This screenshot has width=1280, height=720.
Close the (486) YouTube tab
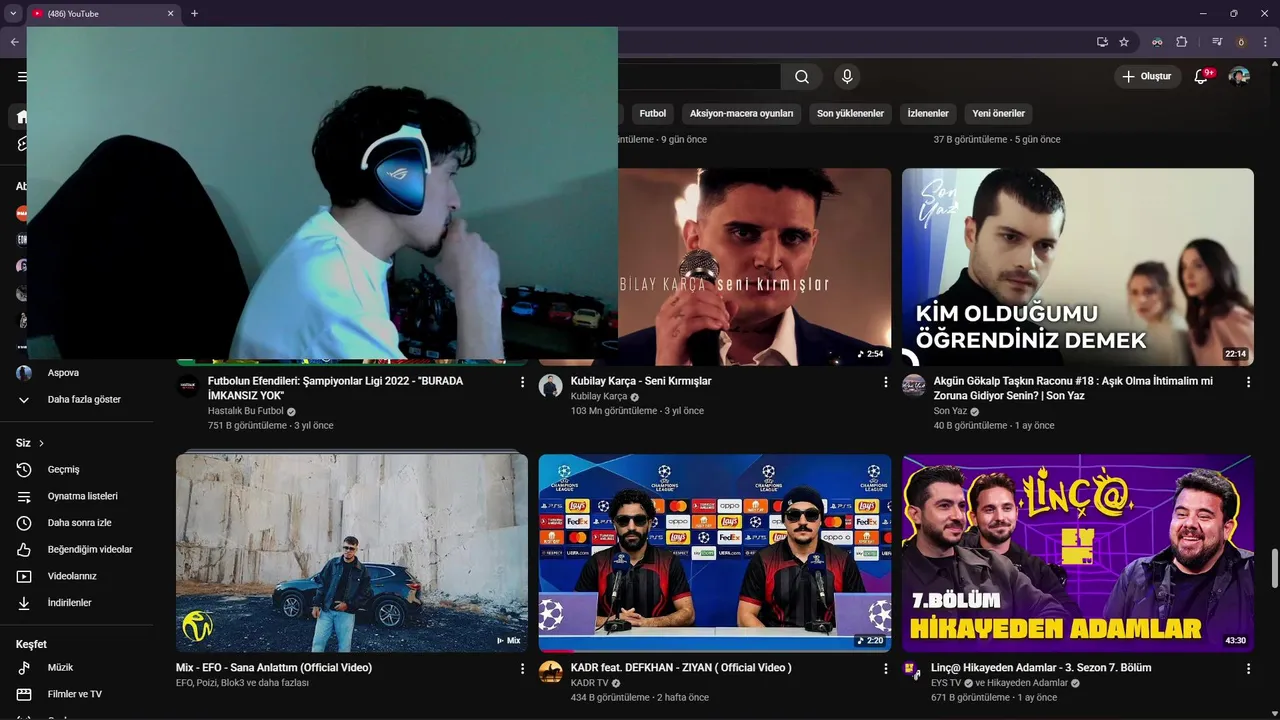coord(170,14)
